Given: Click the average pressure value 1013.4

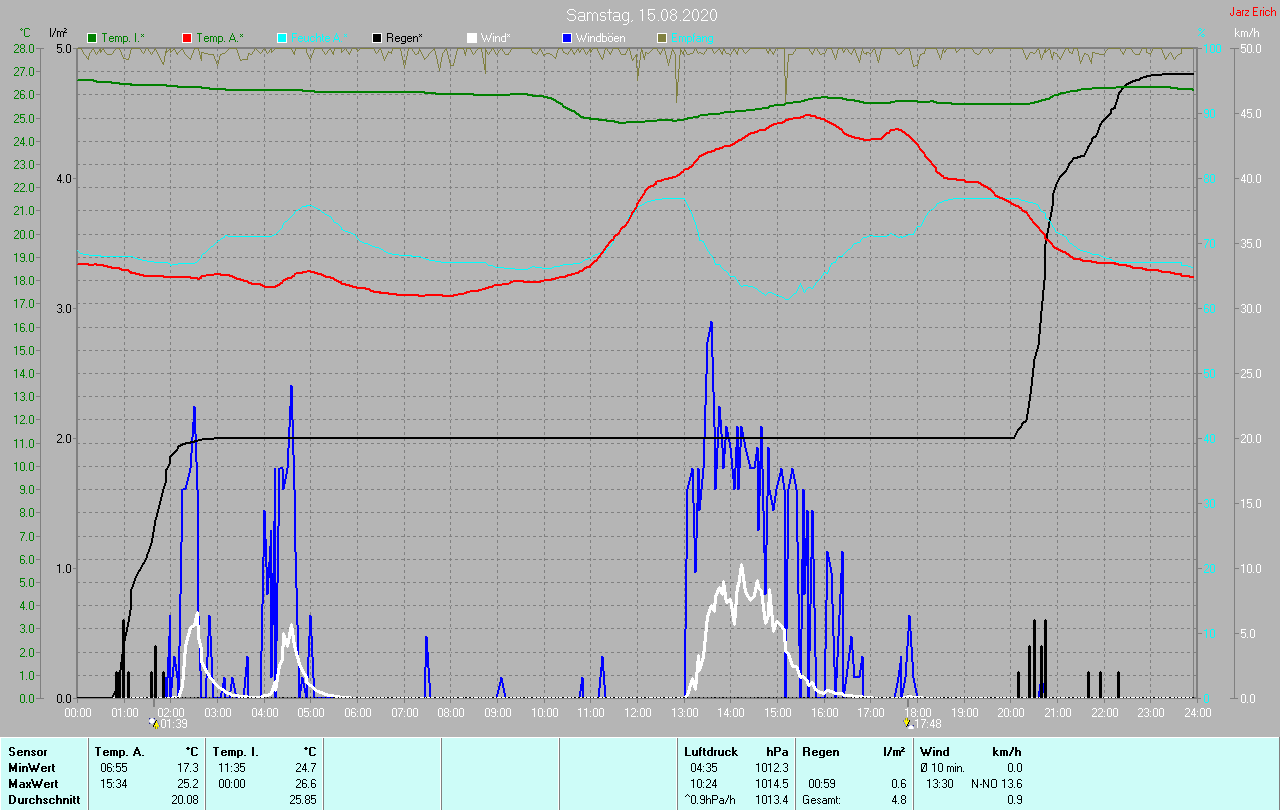Looking at the screenshot, I should coord(771,800).
